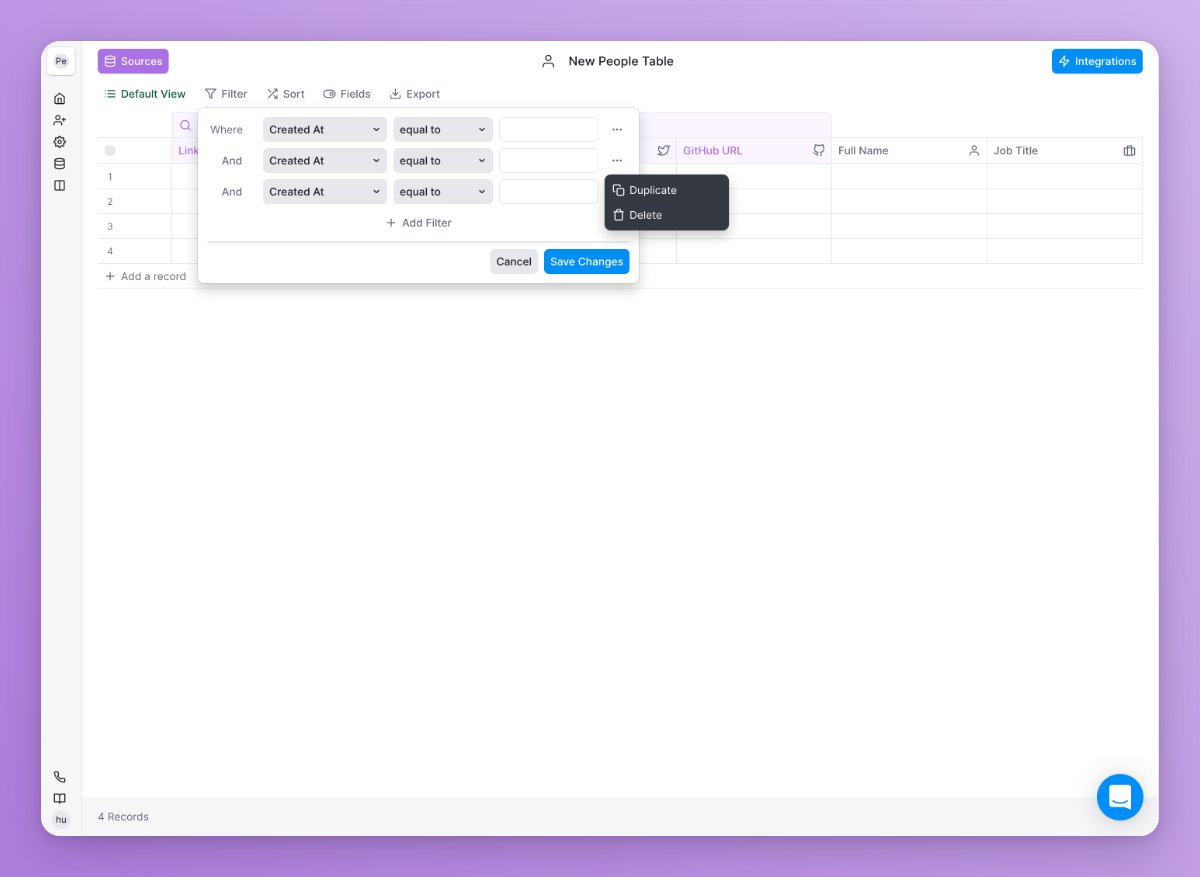
Task: Click the GitHub icon in column header
Action: coord(819,151)
